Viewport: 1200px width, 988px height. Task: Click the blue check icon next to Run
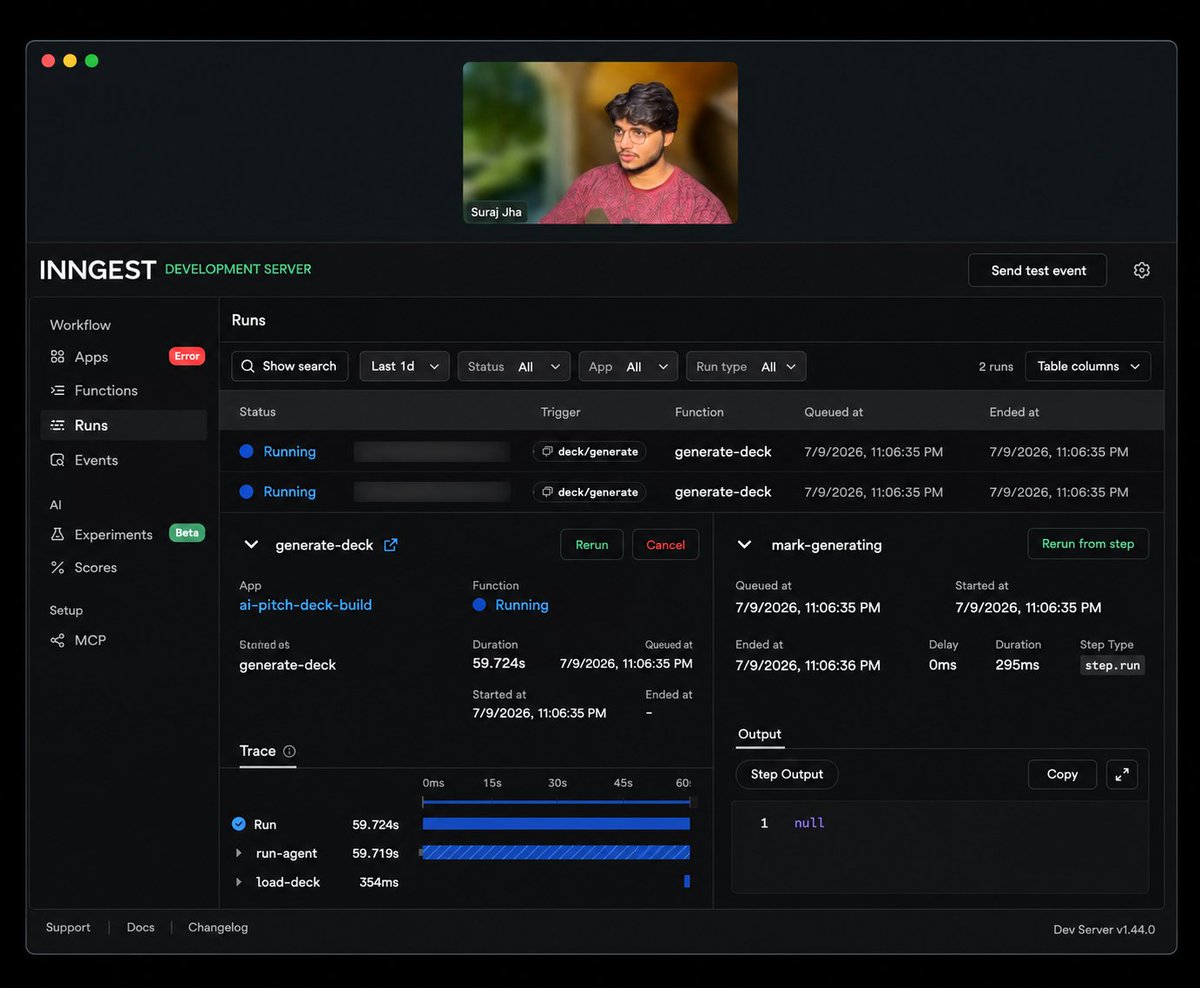[239, 824]
